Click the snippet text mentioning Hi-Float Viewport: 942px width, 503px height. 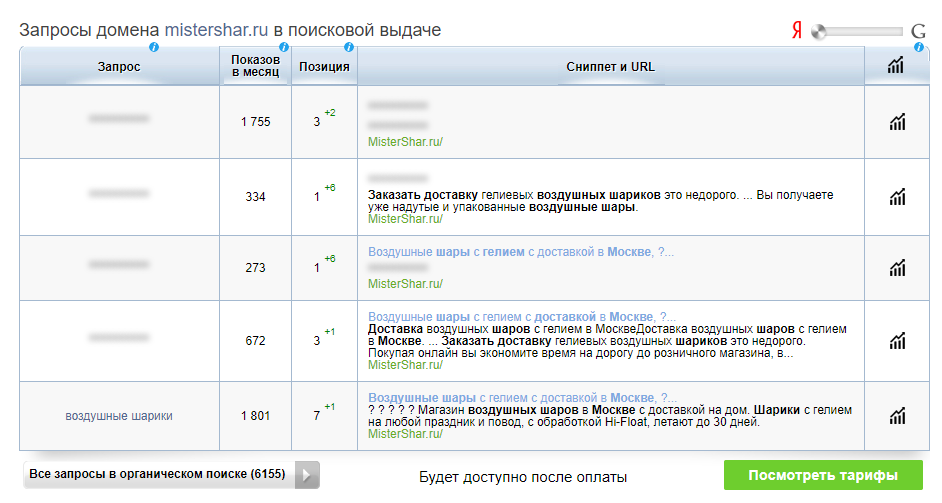tap(610, 416)
